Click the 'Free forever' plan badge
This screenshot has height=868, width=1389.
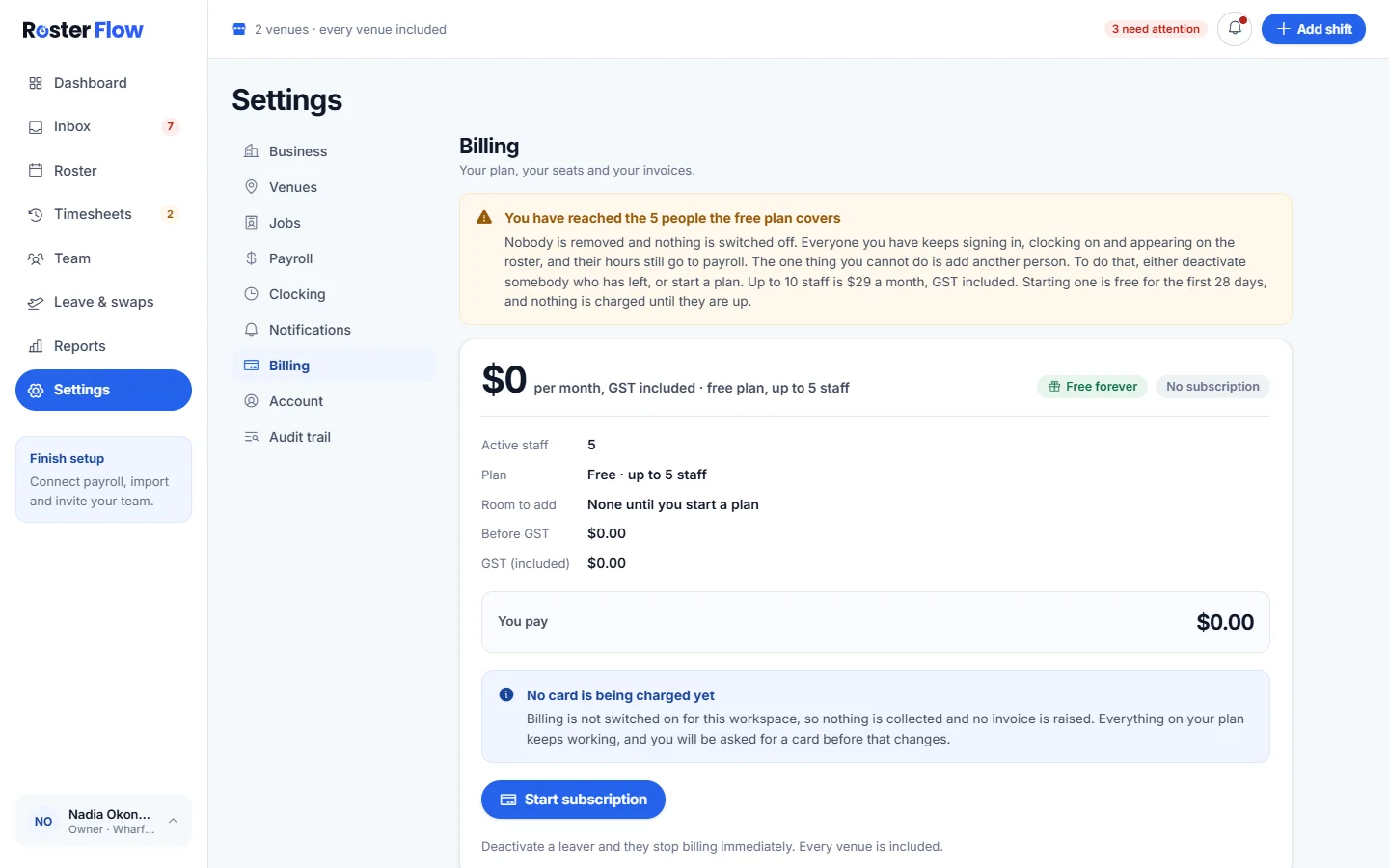(x=1092, y=387)
